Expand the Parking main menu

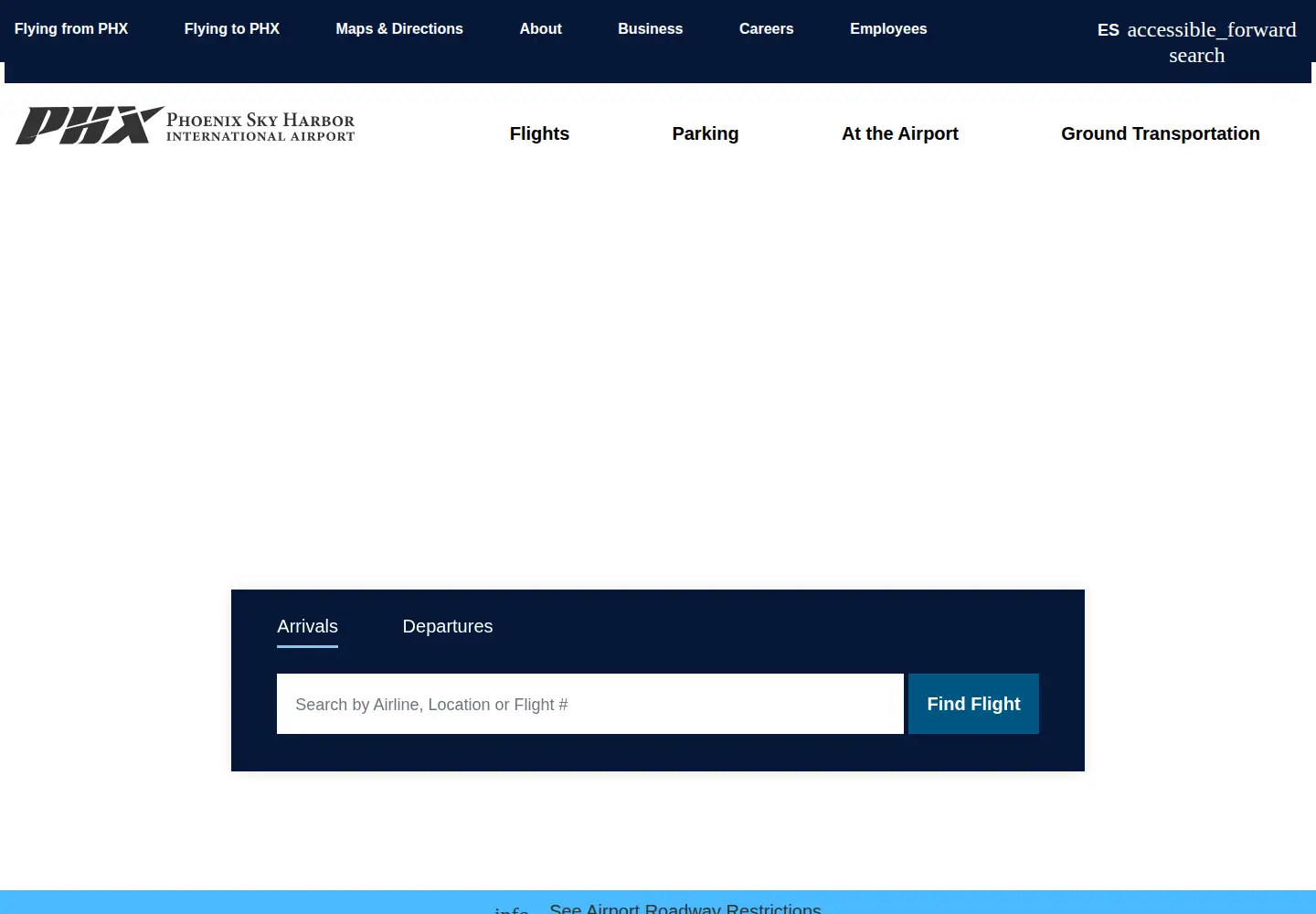(x=706, y=133)
